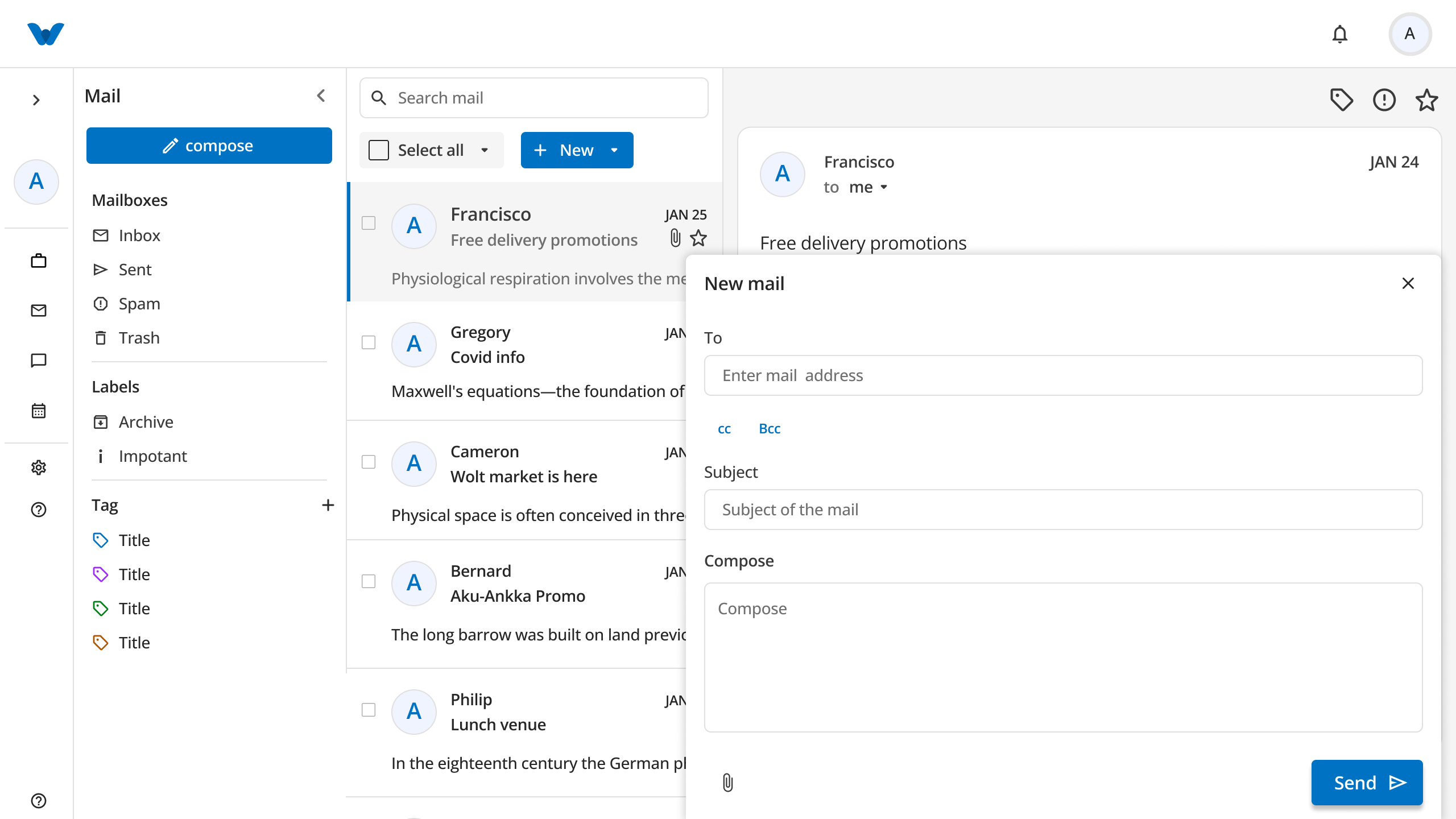Star the open message in toolbar
1456x819 pixels.
point(1426,100)
